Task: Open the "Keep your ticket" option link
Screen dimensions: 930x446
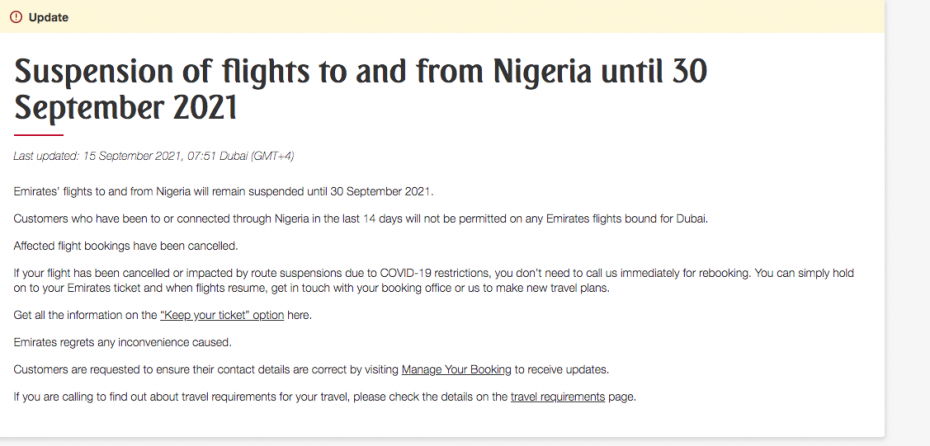Action: (222, 315)
